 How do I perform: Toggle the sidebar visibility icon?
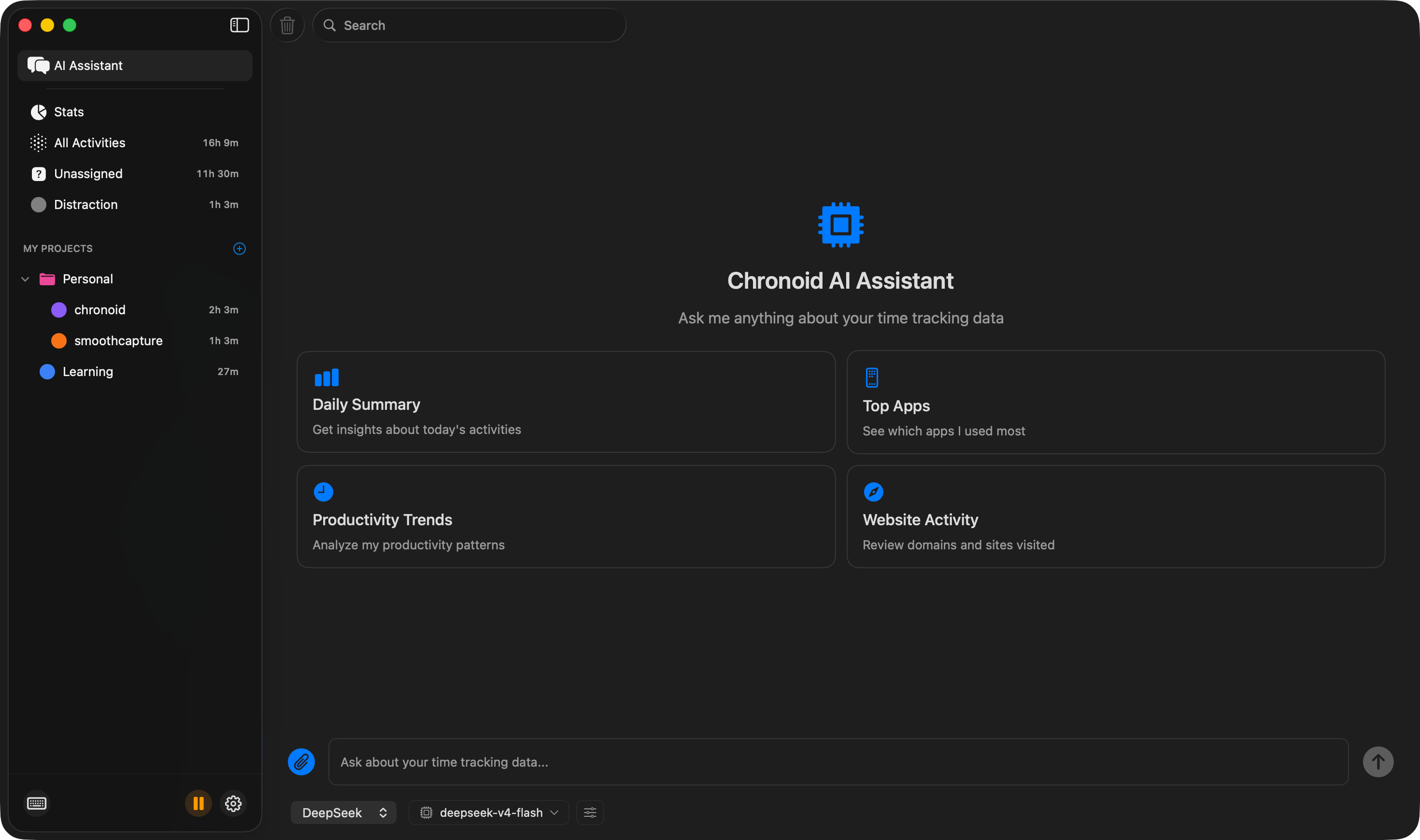coord(240,25)
